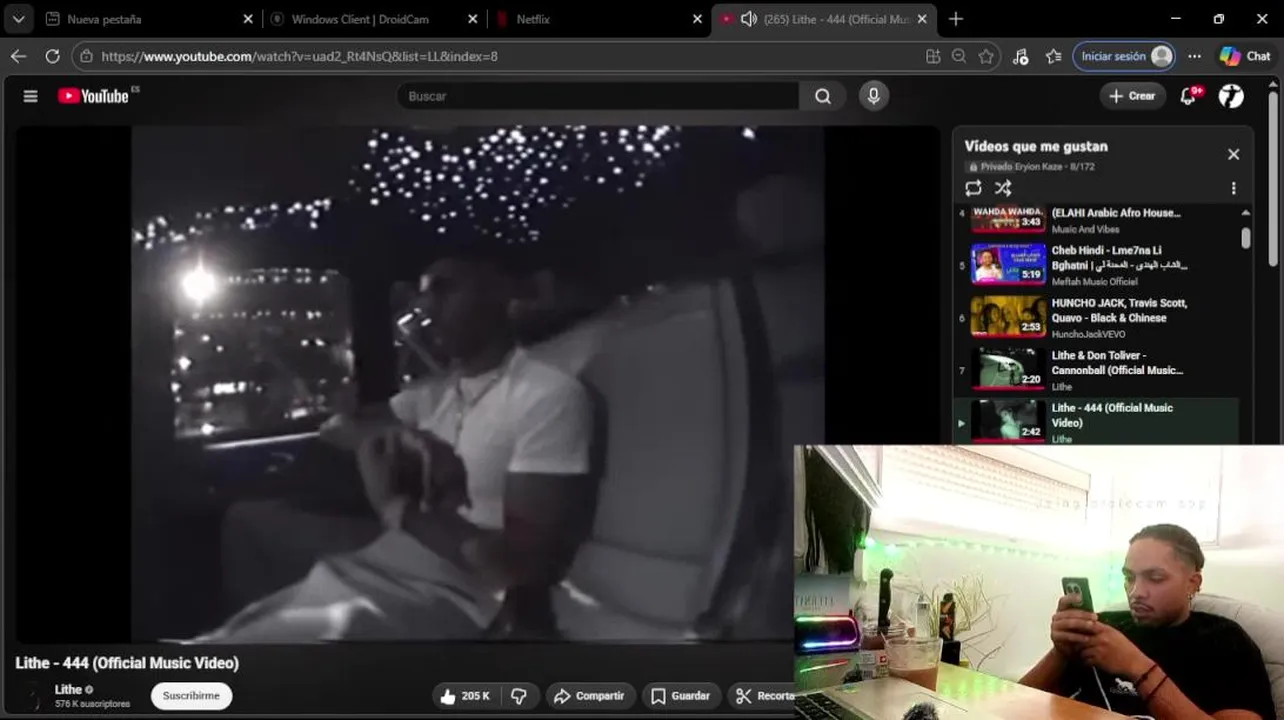Select Lithe - 444 playlist entry
The height and width of the screenshot is (720, 1284).
click(x=1095, y=422)
